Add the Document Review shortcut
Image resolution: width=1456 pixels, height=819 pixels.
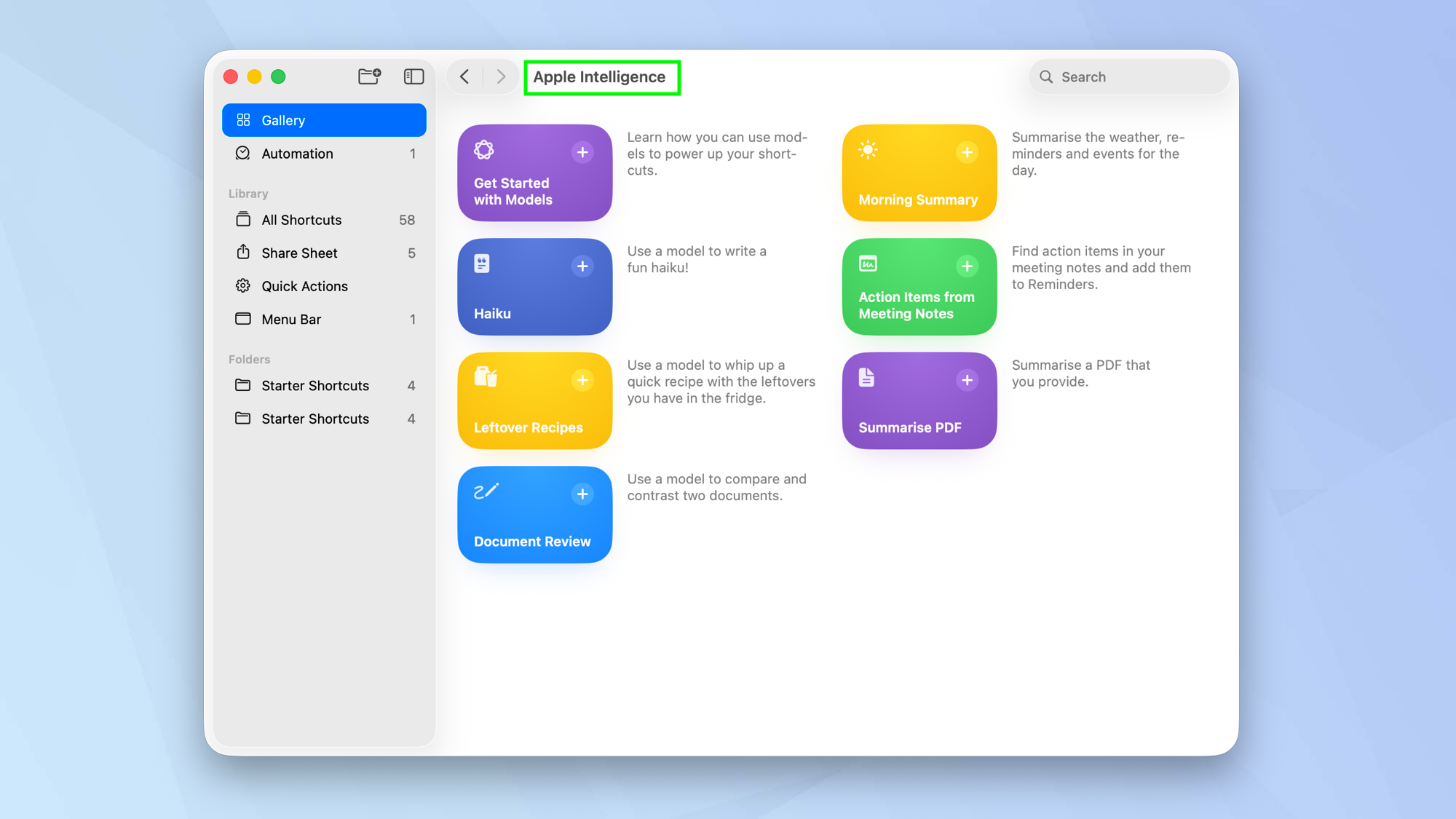(x=582, y=494)
